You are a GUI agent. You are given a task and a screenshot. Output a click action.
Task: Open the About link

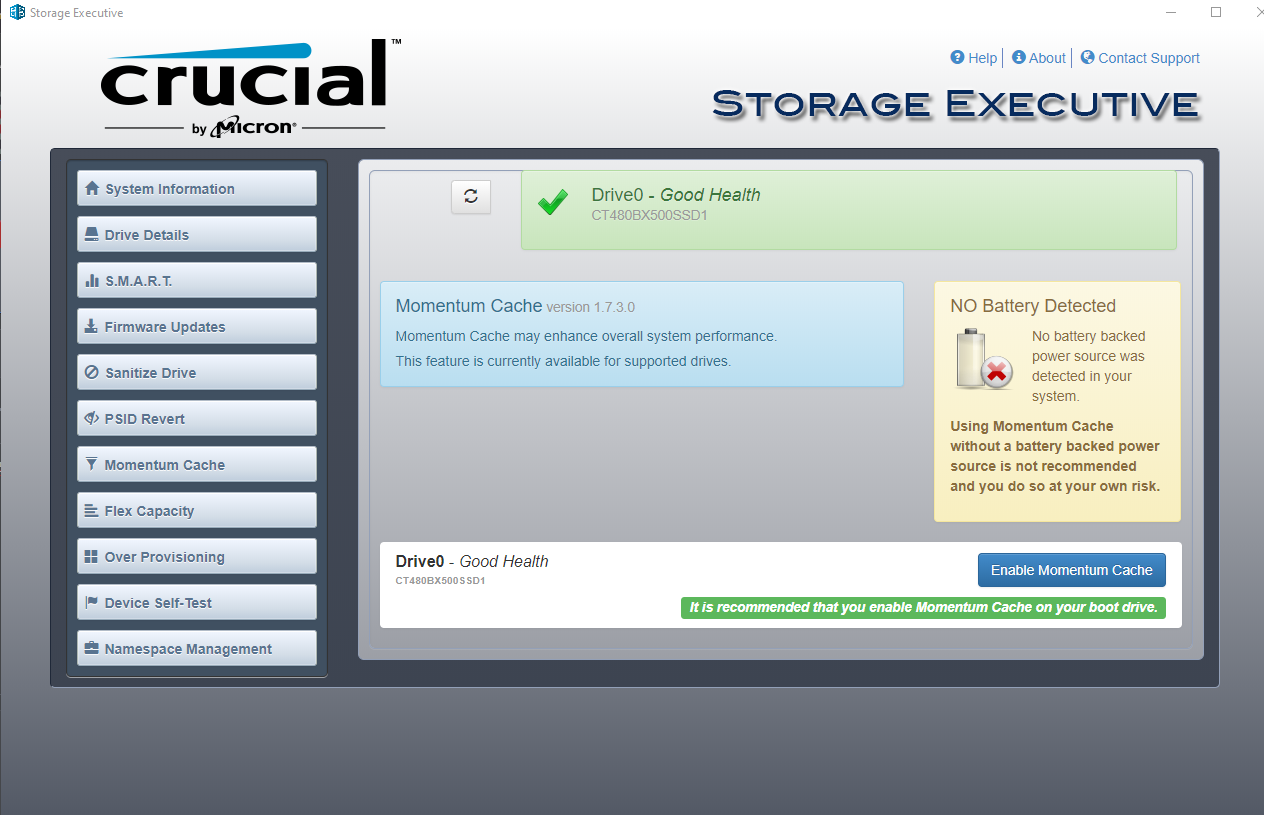[1047, 58]
